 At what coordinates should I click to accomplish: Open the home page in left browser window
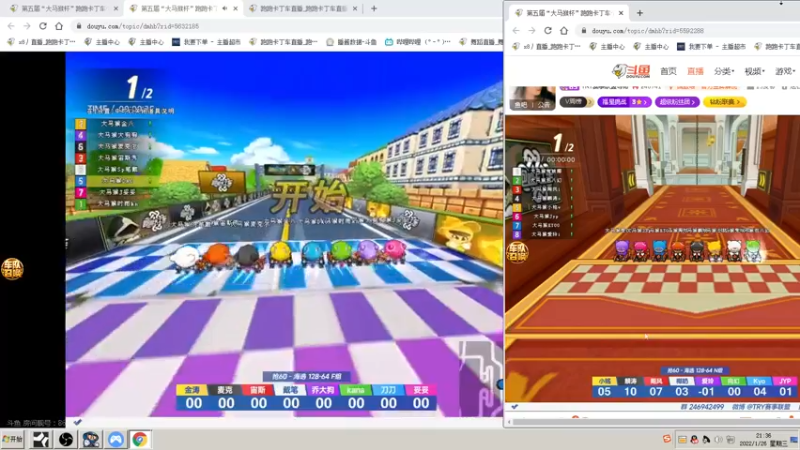pyautogui.click(x=59, y=26)
